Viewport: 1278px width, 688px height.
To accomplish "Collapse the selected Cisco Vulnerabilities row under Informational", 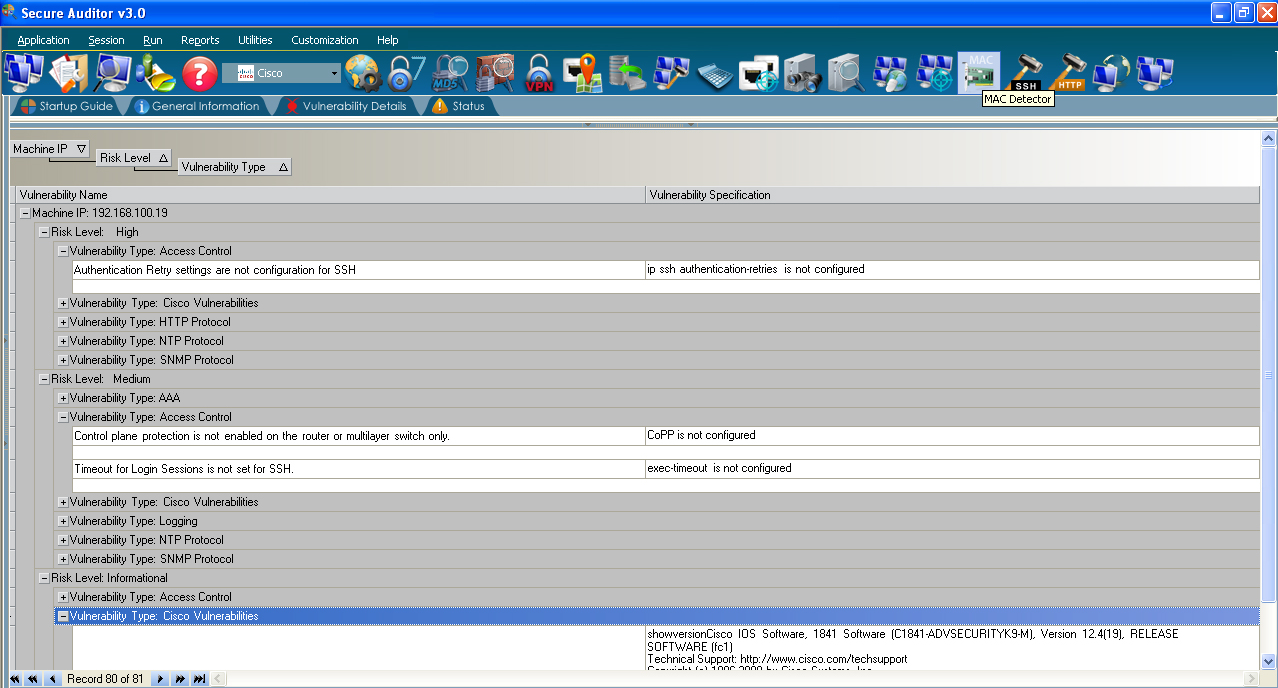I will [63, 616].
